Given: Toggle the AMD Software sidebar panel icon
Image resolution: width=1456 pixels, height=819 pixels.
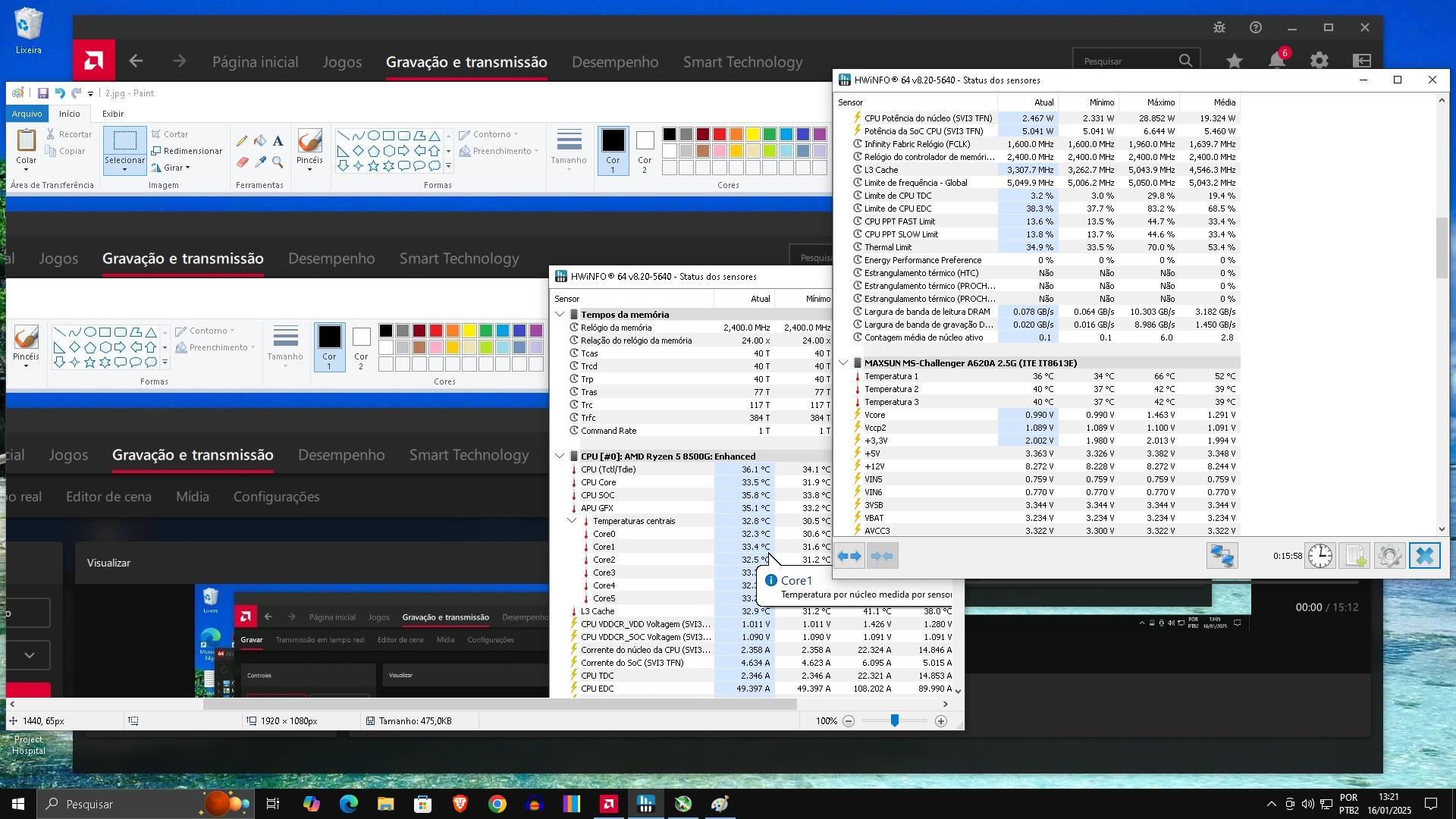Looking at the screenshot, I should [x=1363, y=61].
